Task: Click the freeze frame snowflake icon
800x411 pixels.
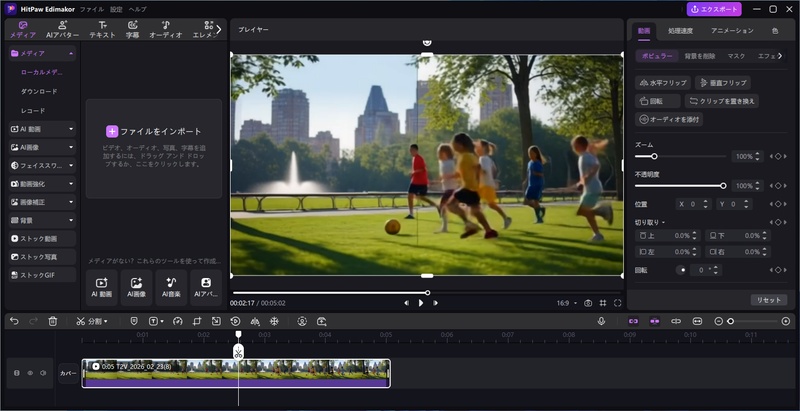Action: (274, 321)
